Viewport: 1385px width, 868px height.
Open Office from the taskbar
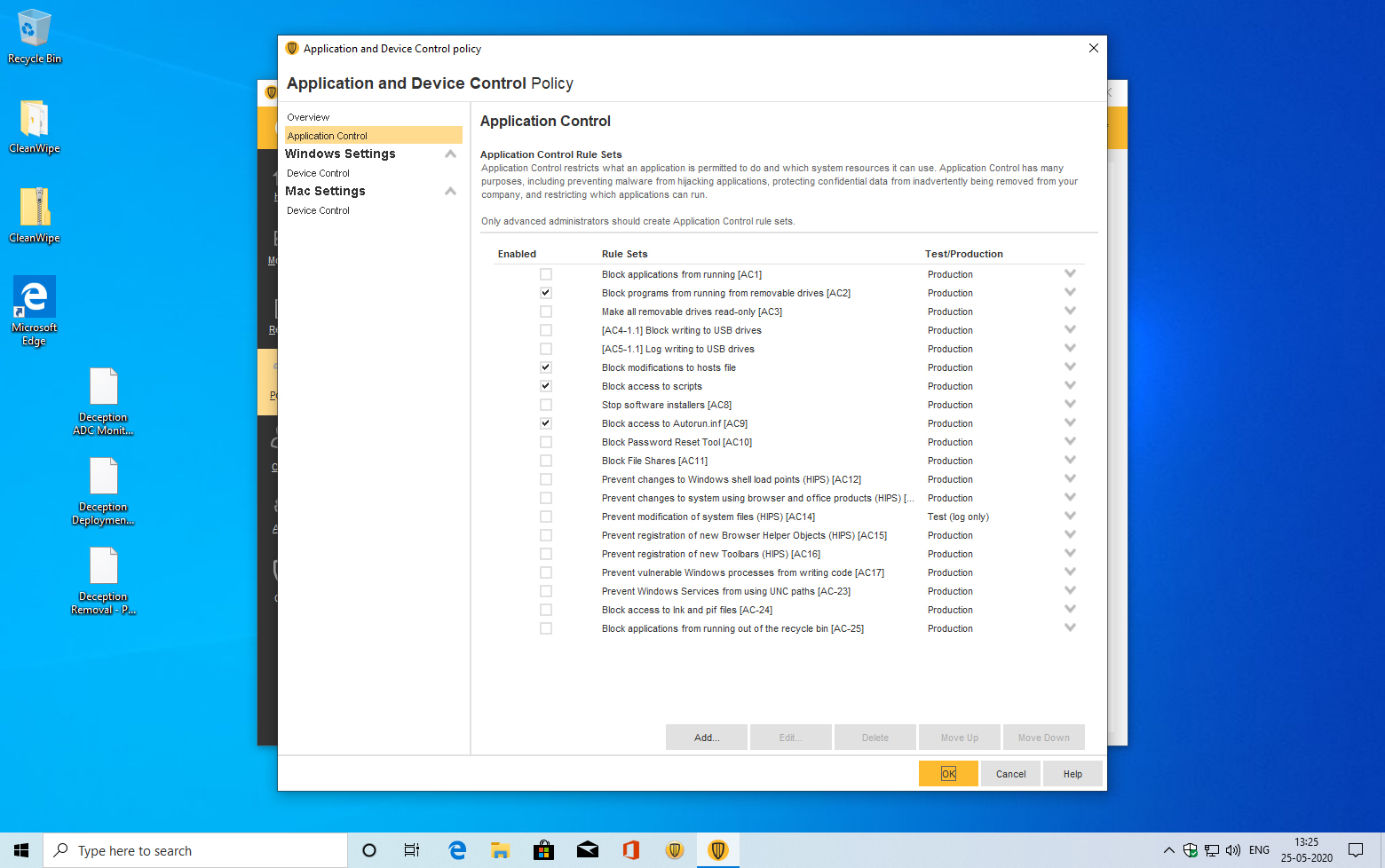[x=631, y=850]
